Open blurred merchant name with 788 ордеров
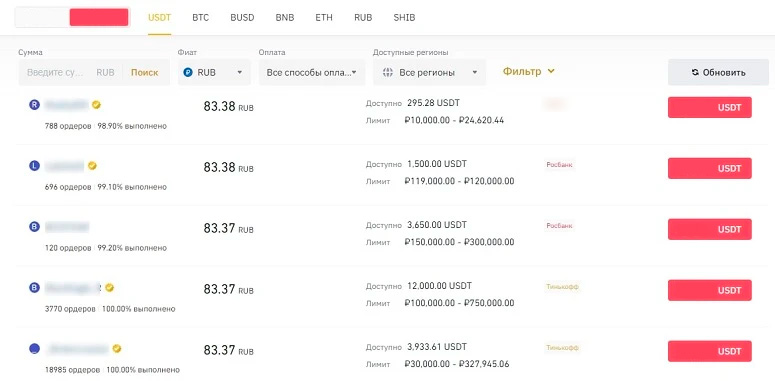This screenshot has width=775, height=381. 66,105
